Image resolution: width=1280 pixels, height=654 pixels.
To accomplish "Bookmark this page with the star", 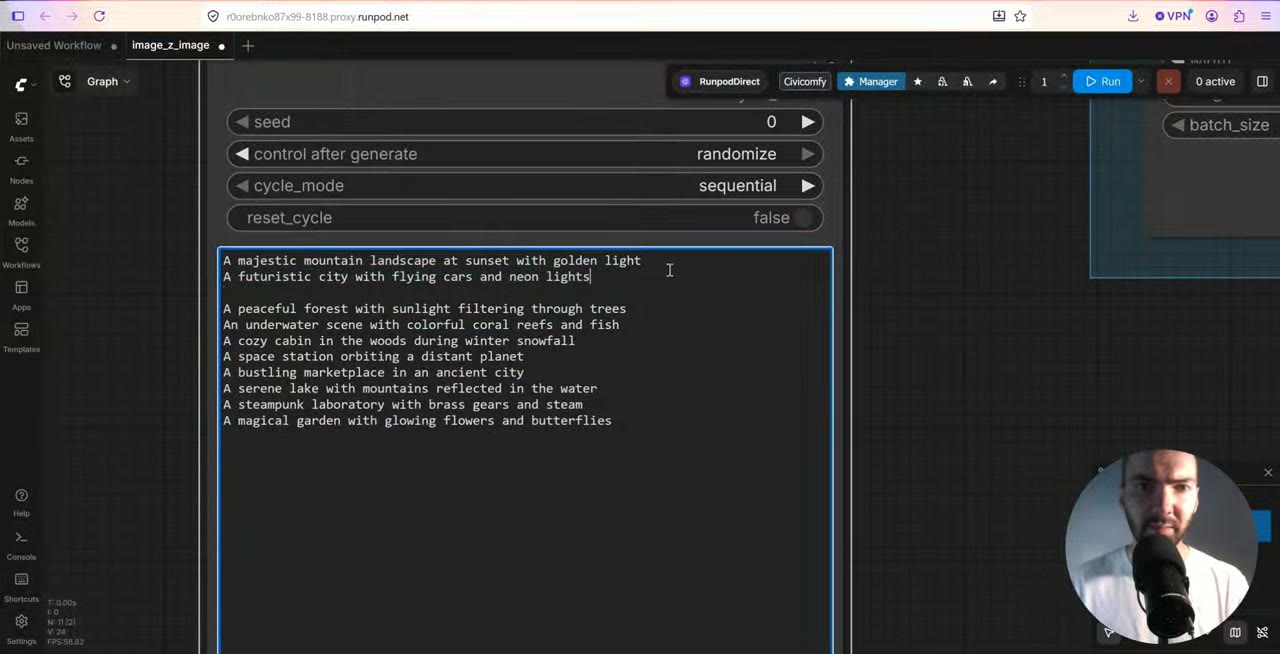I will pos(1020,16).
